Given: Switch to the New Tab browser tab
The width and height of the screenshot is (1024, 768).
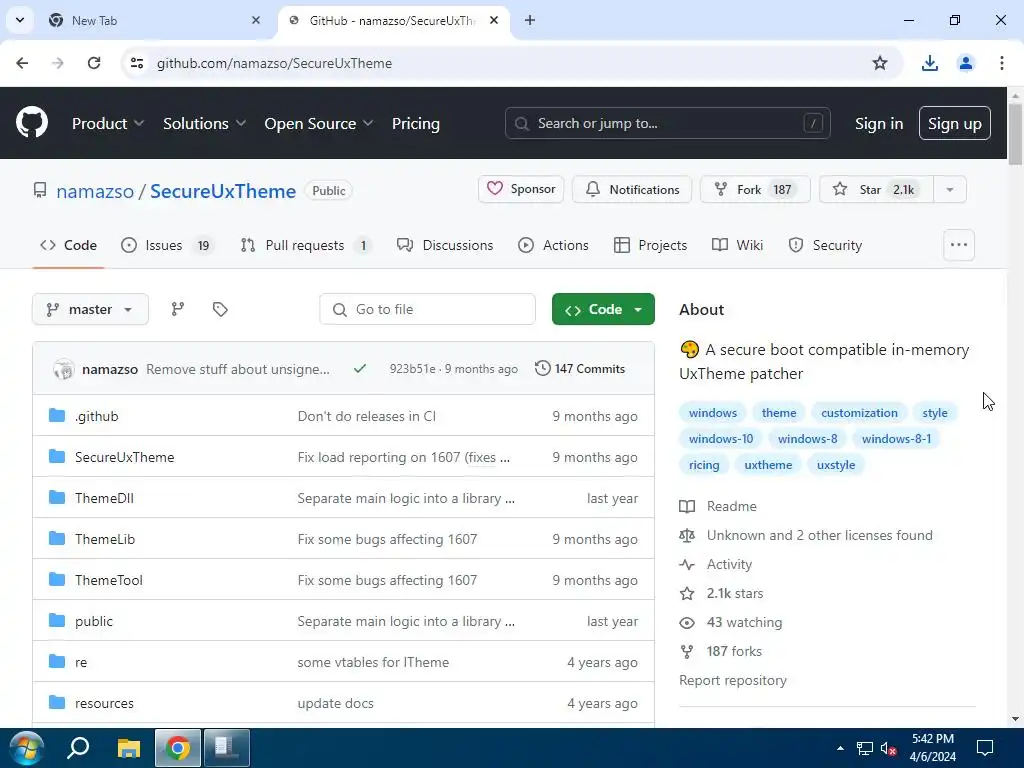Looking at the screenshot, I should pyautogui.click(x=155, y=20).
